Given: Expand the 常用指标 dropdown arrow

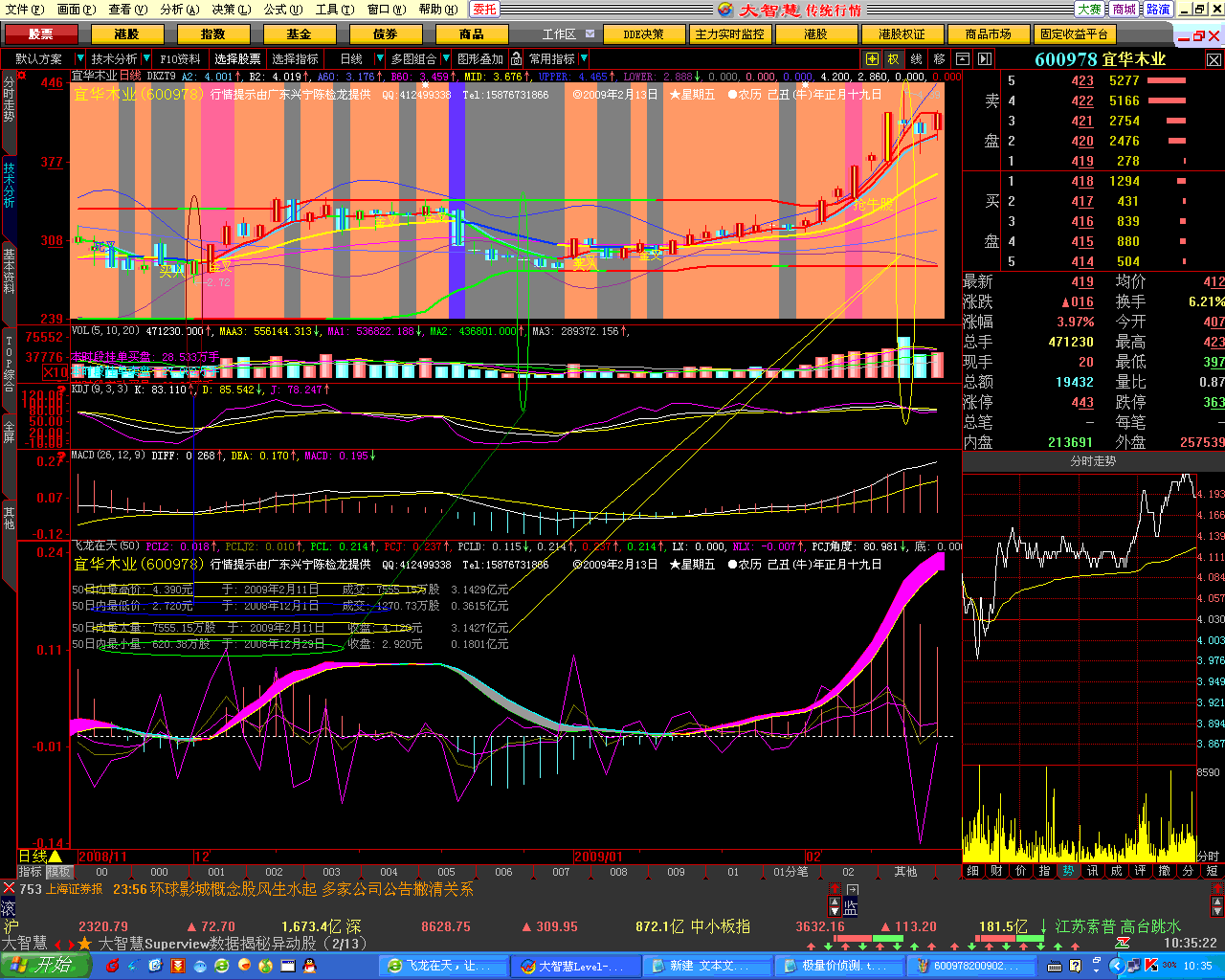Looking at the screenshot, I should (584, 59).
